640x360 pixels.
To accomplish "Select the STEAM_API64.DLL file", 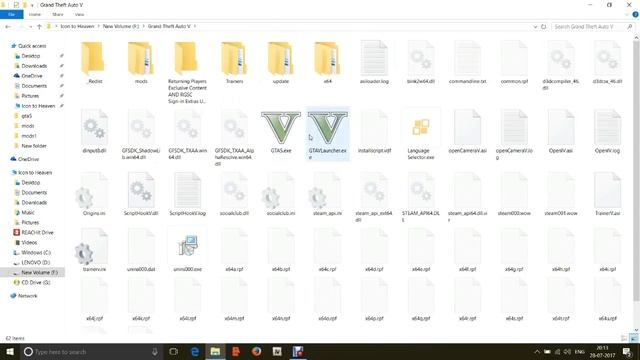I will [421, 190].
